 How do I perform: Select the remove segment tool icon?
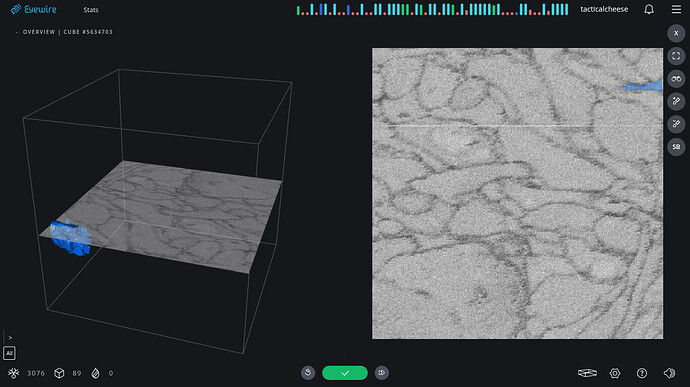click(x=676, y=124)
